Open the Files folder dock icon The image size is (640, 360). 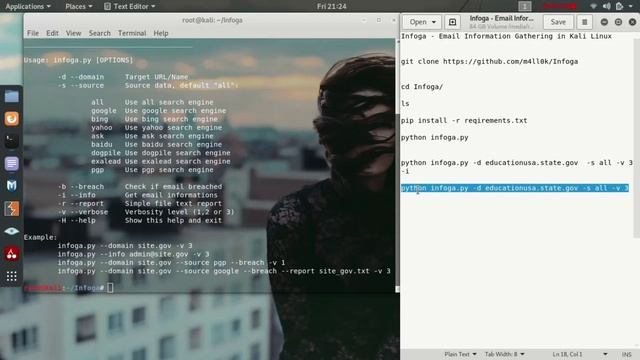11,97
